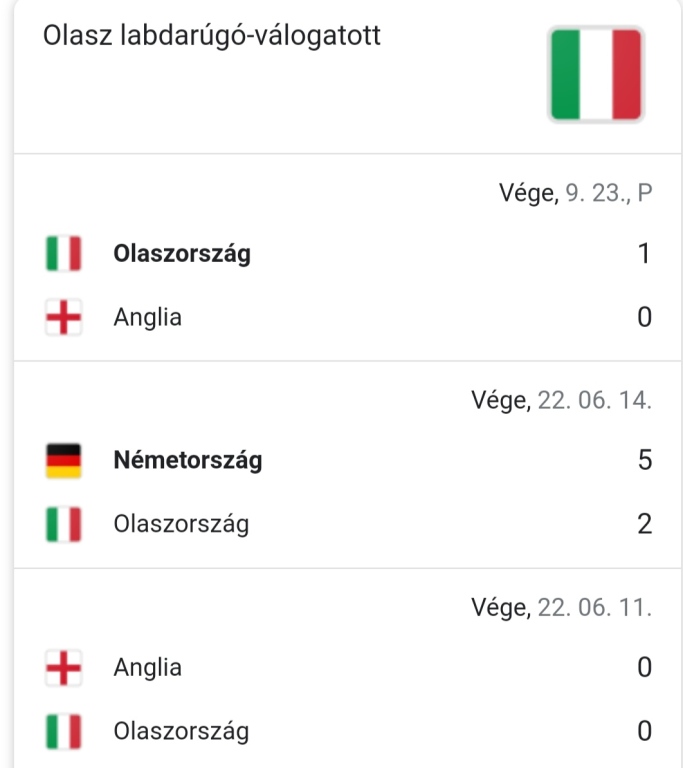Click the large Italy flag team logo
The image size is (683, 768).
[x=595, y=74]
